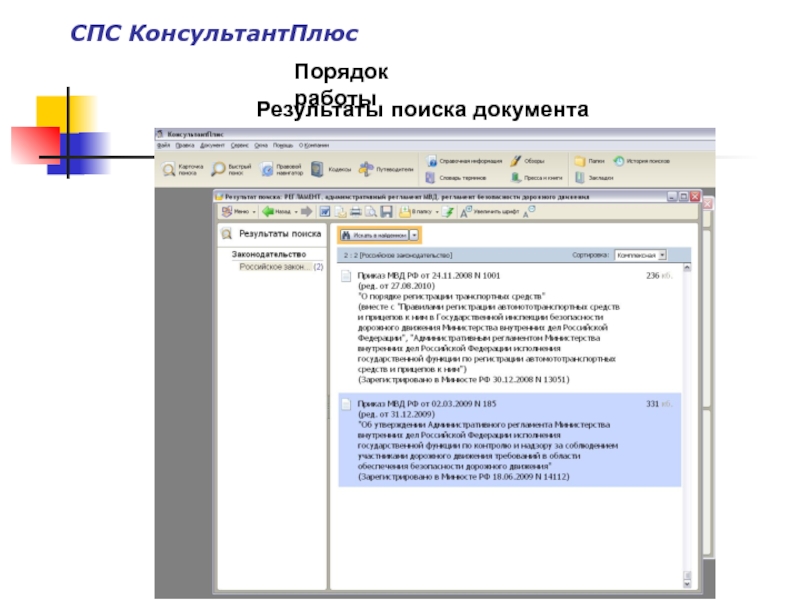Click document icon beside Приказ N 1001
This screenshot has height=600, width=800.
click(x=346, y=276)
